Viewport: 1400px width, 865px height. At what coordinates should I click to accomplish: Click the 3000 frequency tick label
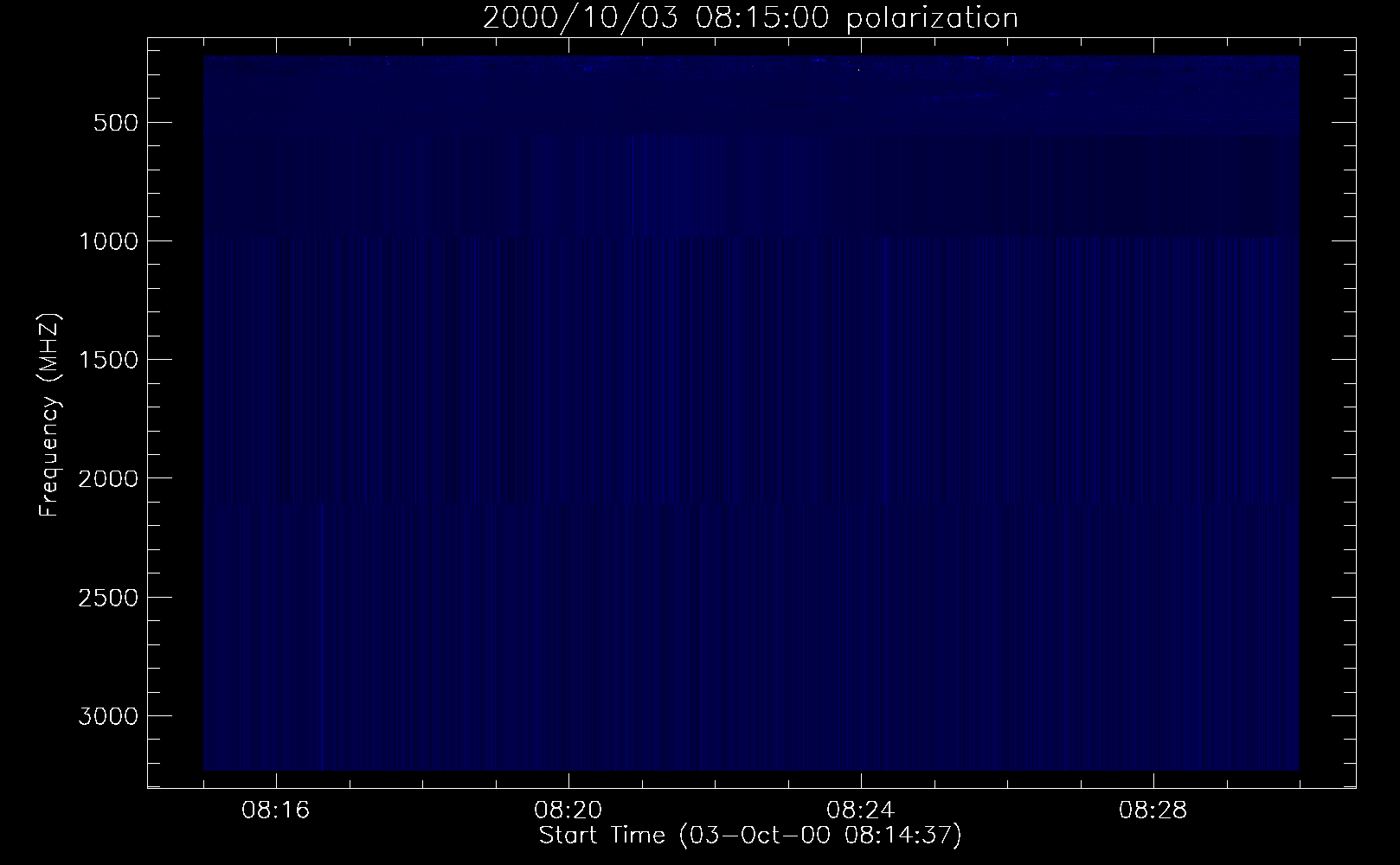tap(108, 716)
